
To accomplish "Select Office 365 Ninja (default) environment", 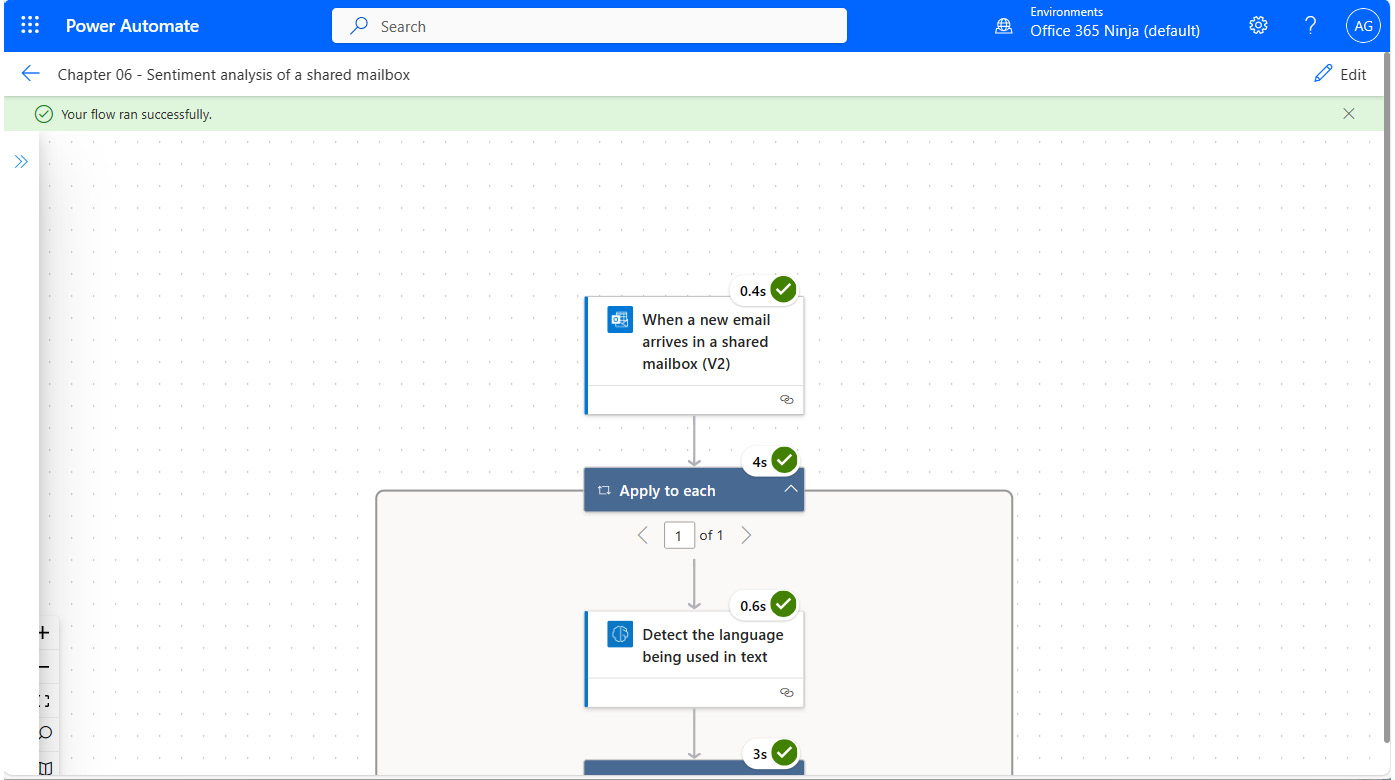I will pos(1115,31).
